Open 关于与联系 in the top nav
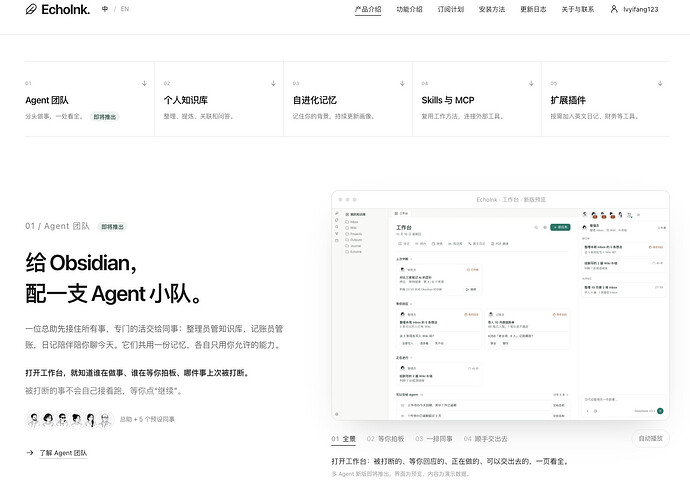The width and height of the screenshot is (690, 491). 578,9
